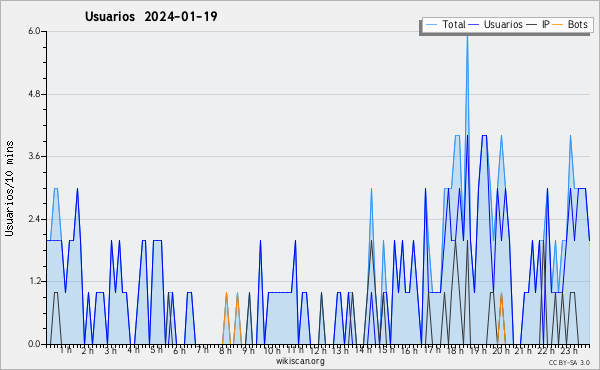Click the first orange Bots peak near 8 h
The width and height of the screenshot is (600, 370).
tap(226, 294)
